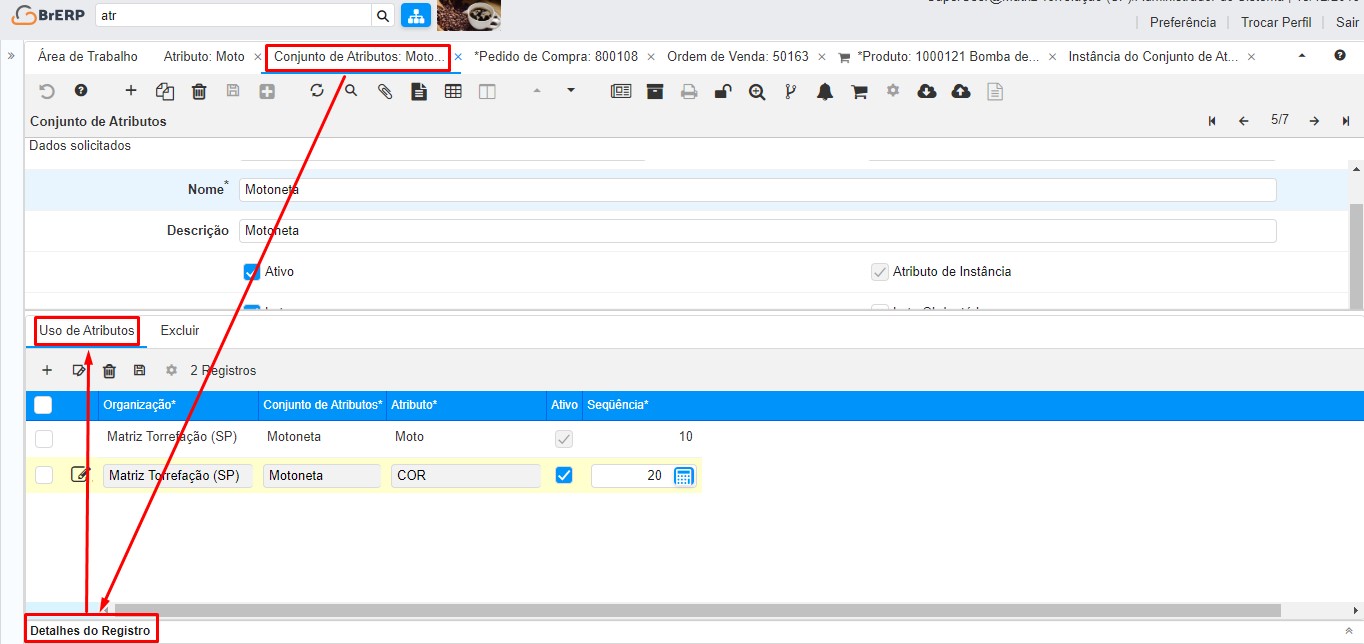This screenshot has width=1364, height=644.
Task: Check the select-all checkbox in grid header
Action: point(43,405)
